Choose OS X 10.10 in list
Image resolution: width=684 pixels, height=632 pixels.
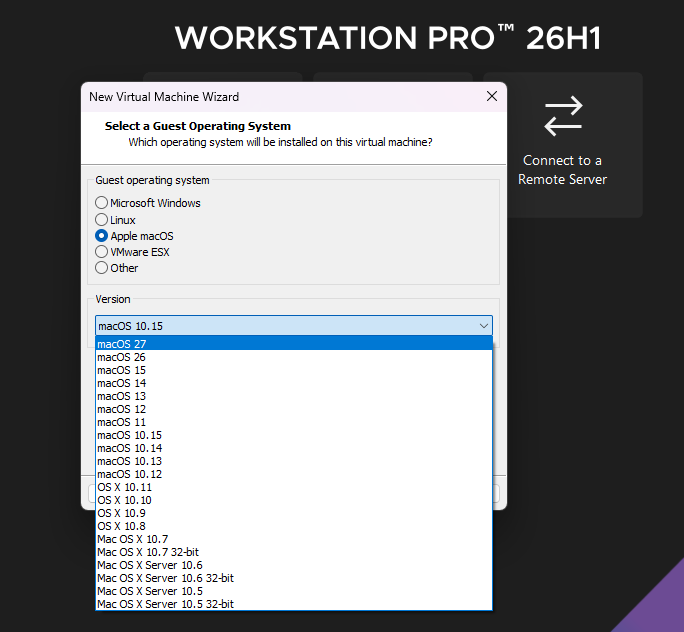coord(294,501)
